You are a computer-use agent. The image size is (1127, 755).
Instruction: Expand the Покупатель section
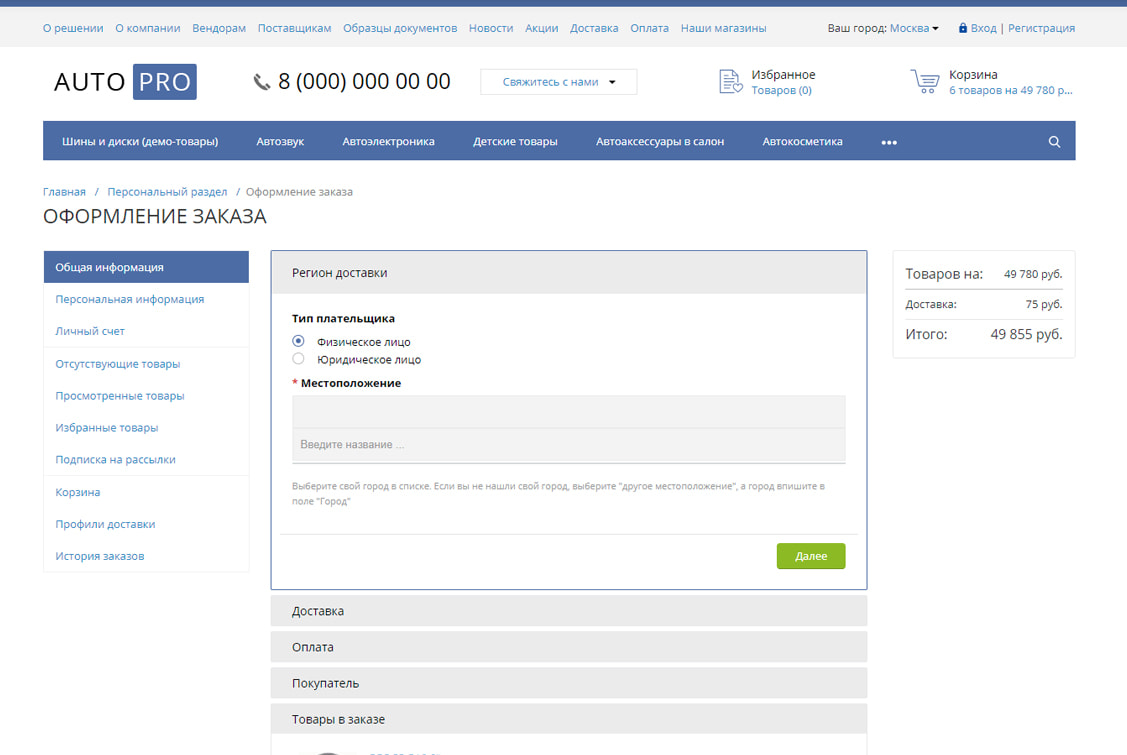pyautogui.click(x=568, y=683)
